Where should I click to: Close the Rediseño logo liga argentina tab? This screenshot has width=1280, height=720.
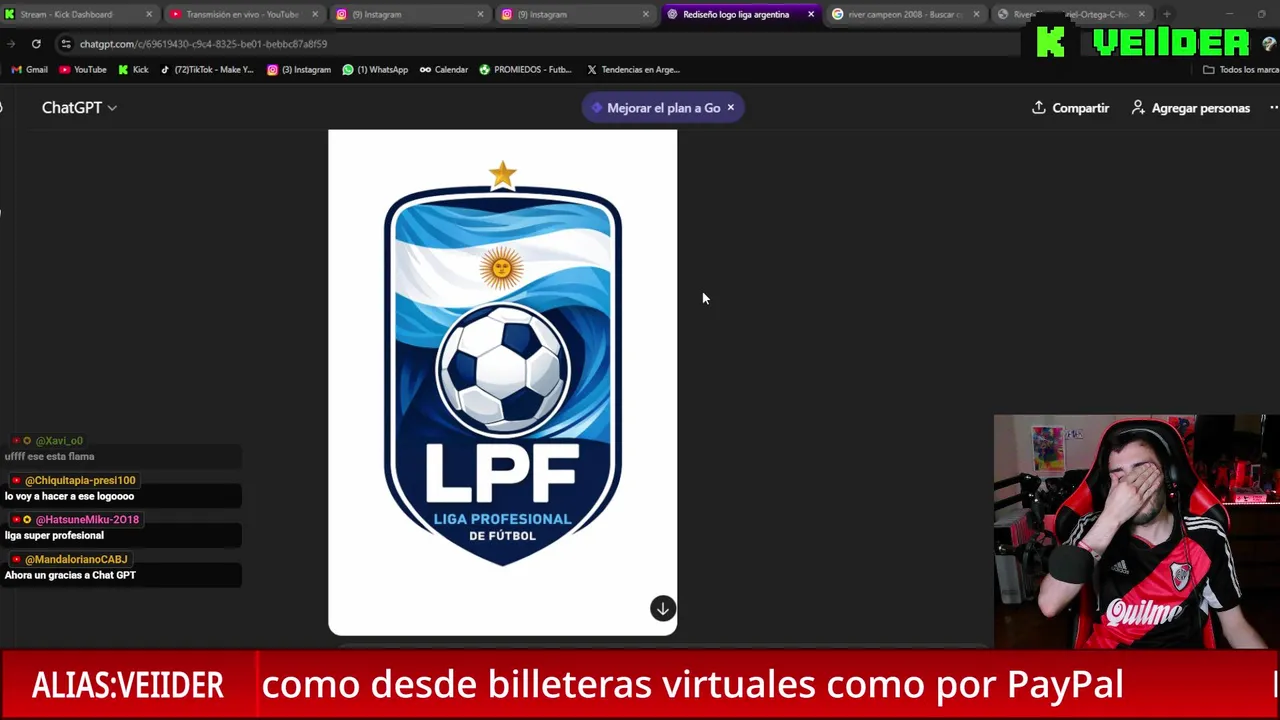point(811,14)
